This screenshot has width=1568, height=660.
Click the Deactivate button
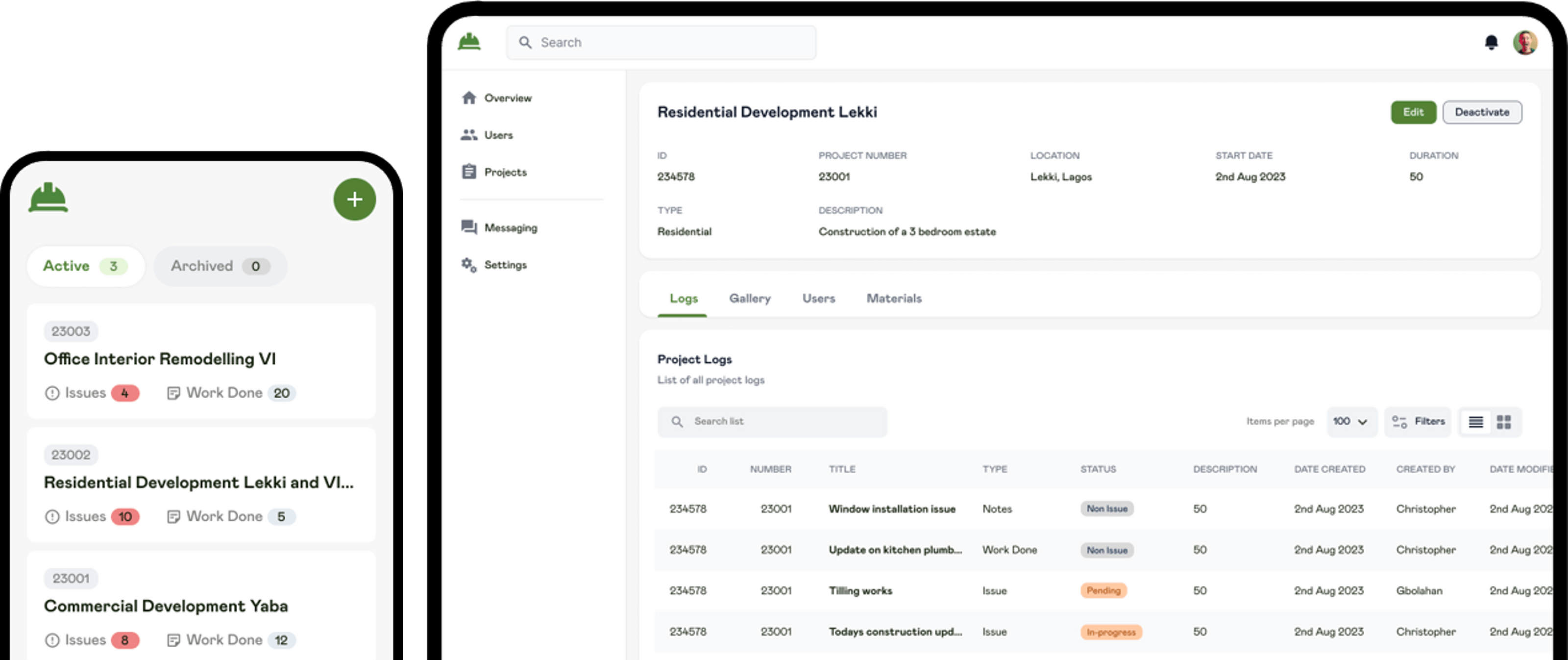1482,112
